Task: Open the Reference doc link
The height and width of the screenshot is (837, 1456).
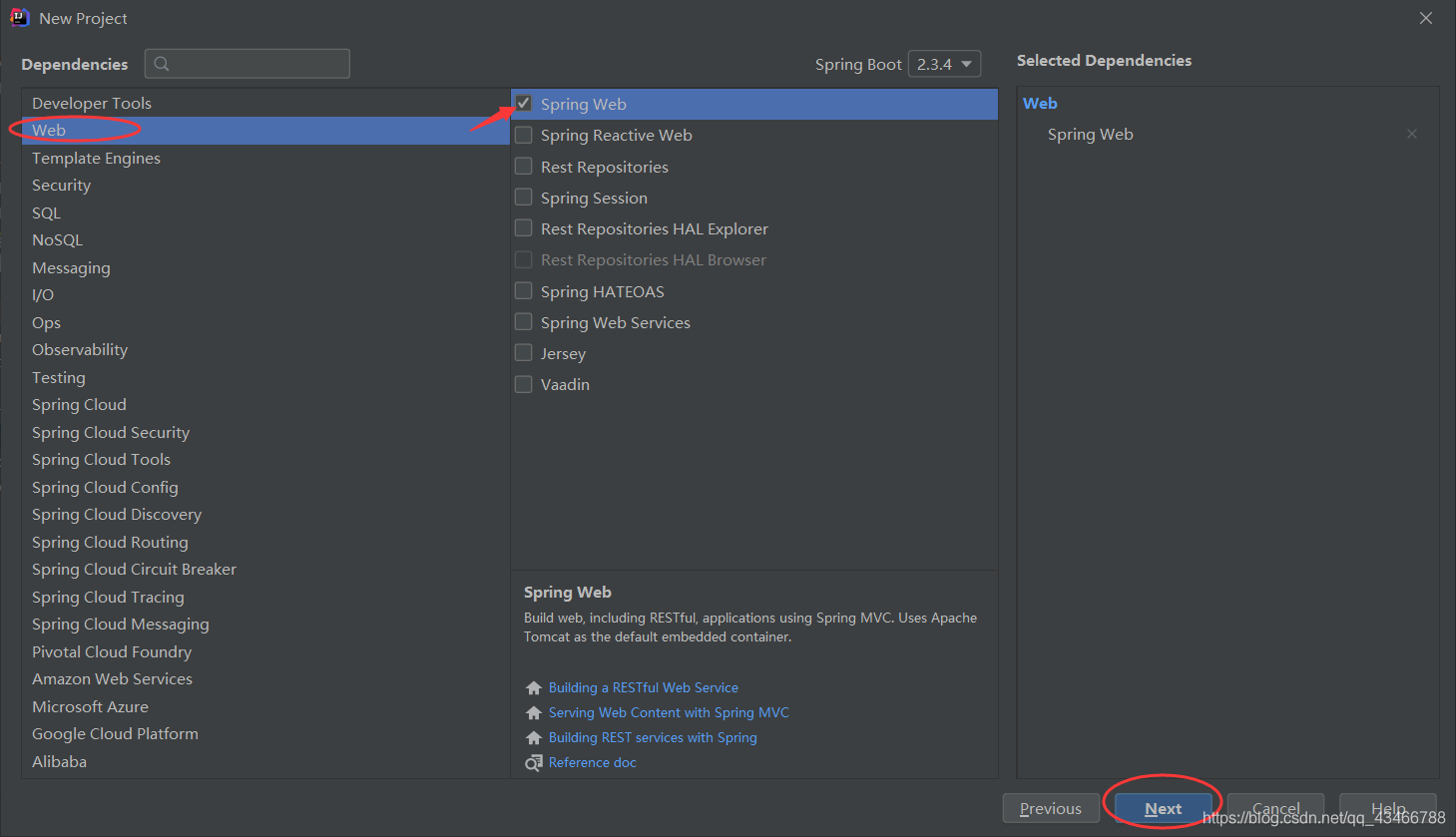Action: [x=593, y=762]
